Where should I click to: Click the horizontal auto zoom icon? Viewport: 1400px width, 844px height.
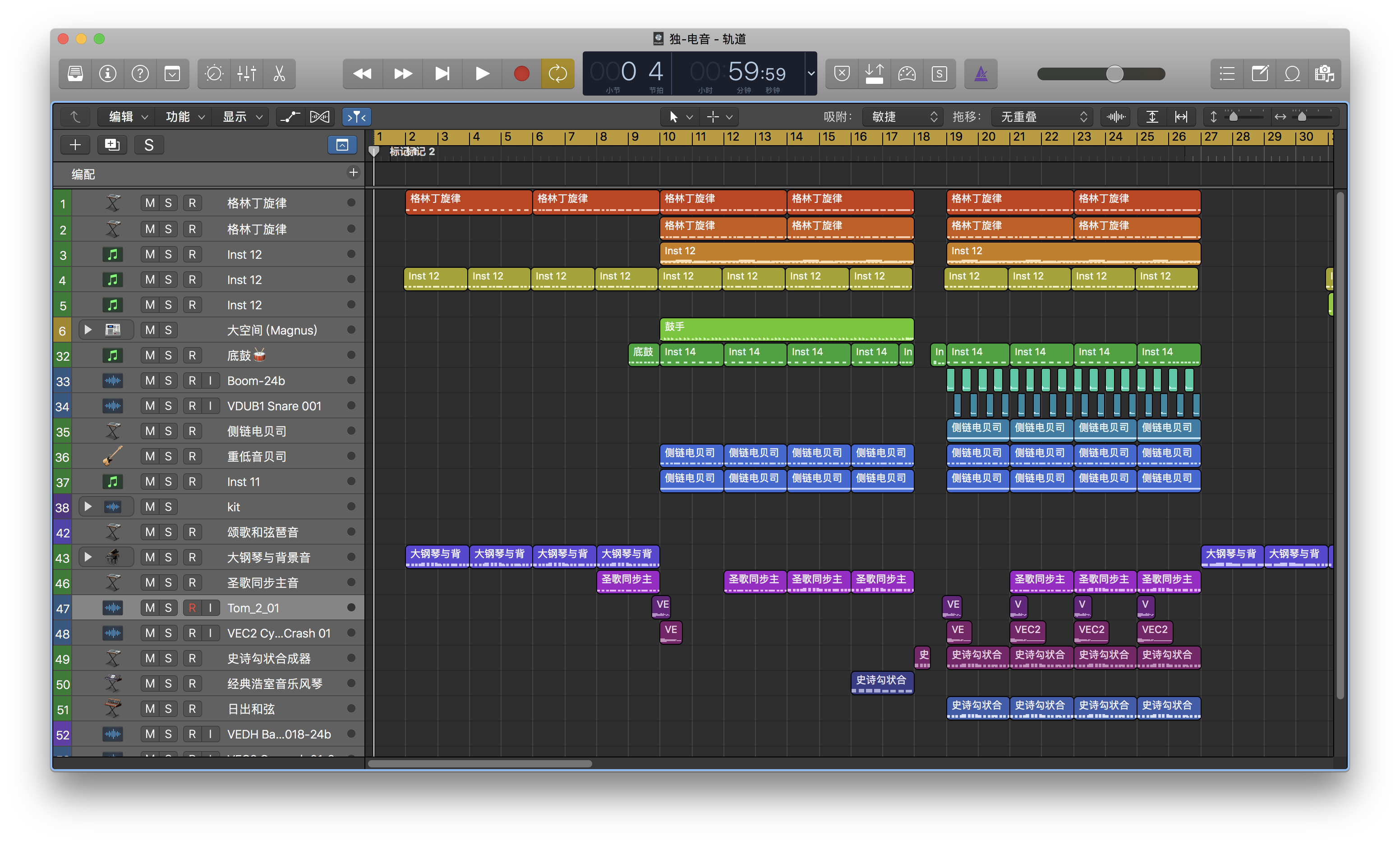point(1181,117)
